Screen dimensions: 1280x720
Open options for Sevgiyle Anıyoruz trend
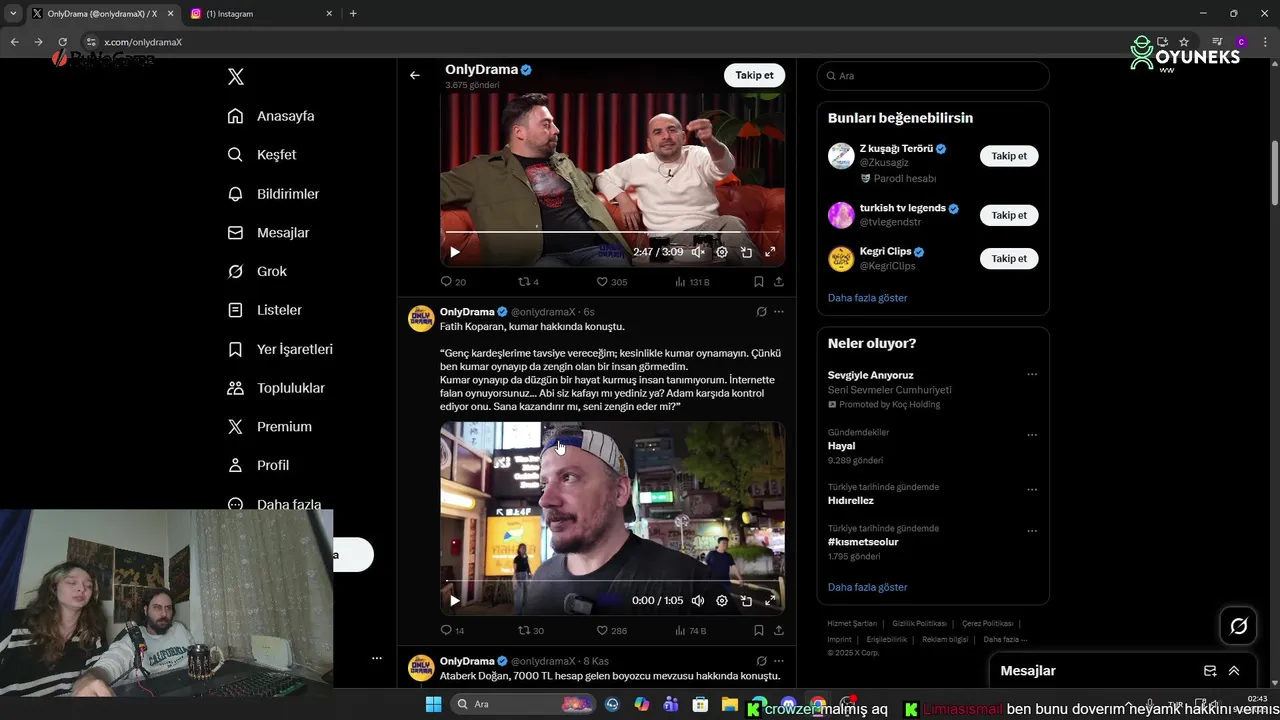1032,375
